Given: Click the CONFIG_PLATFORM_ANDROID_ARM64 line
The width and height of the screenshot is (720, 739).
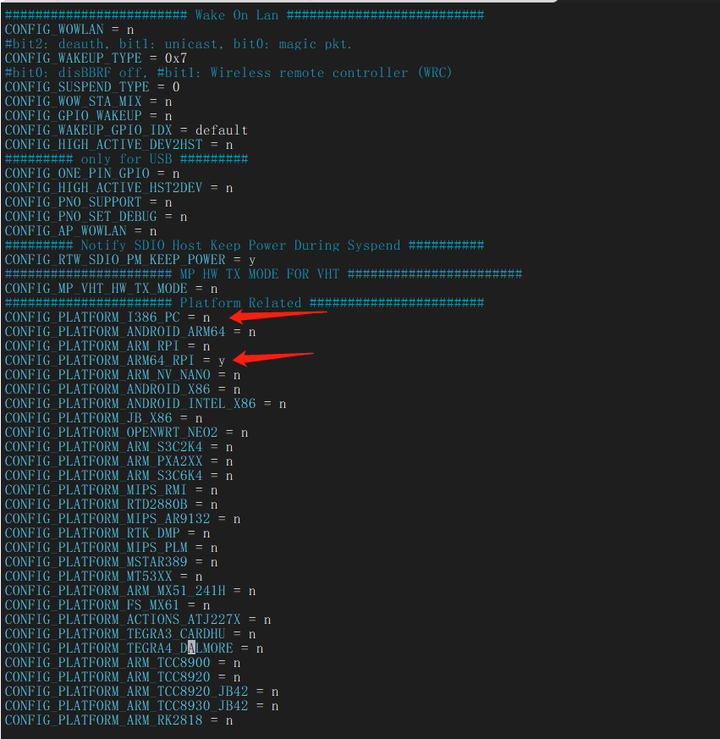Looking at the screenshot, I should (131, 332).
